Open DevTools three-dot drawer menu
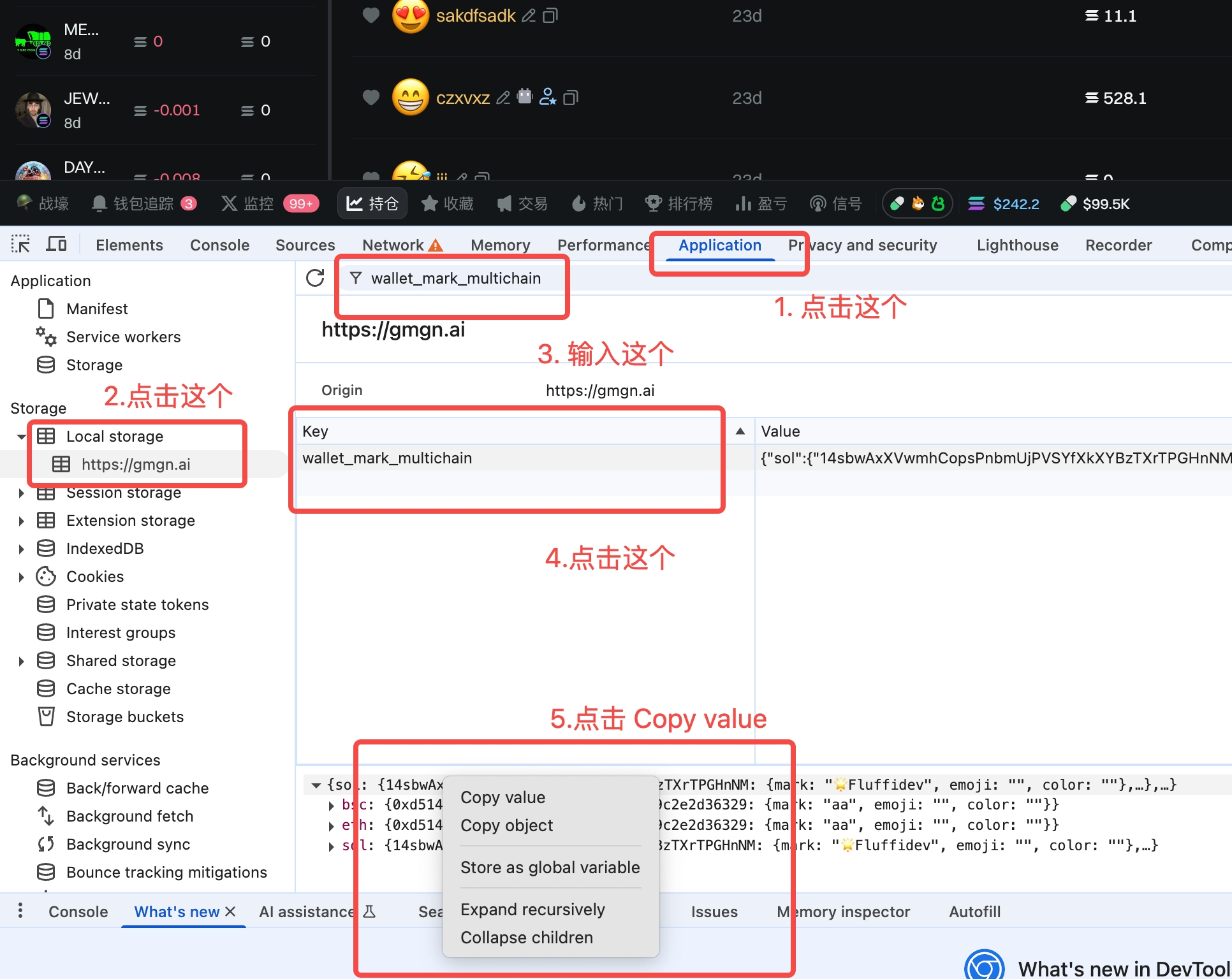Screen dimensions: 1232x979 coord(20,911)
